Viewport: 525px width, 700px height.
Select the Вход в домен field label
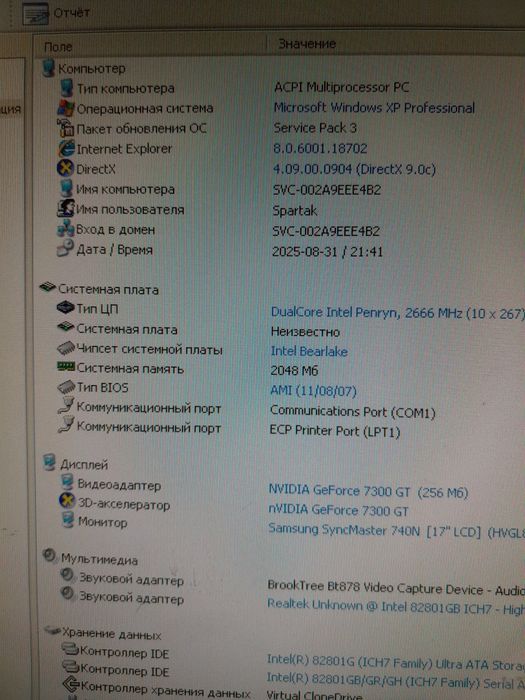pos(116,230)
